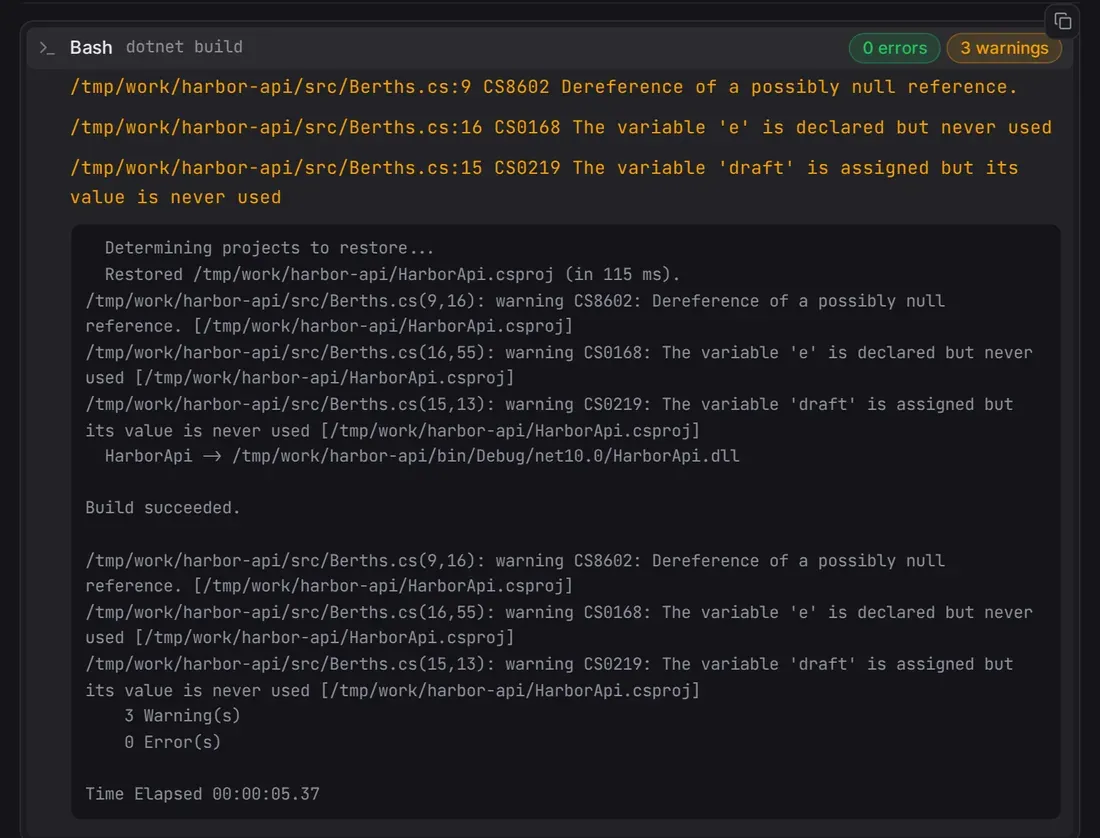Click the 0 errors badge
1100x838 pixels.
(x=894, y=48)
